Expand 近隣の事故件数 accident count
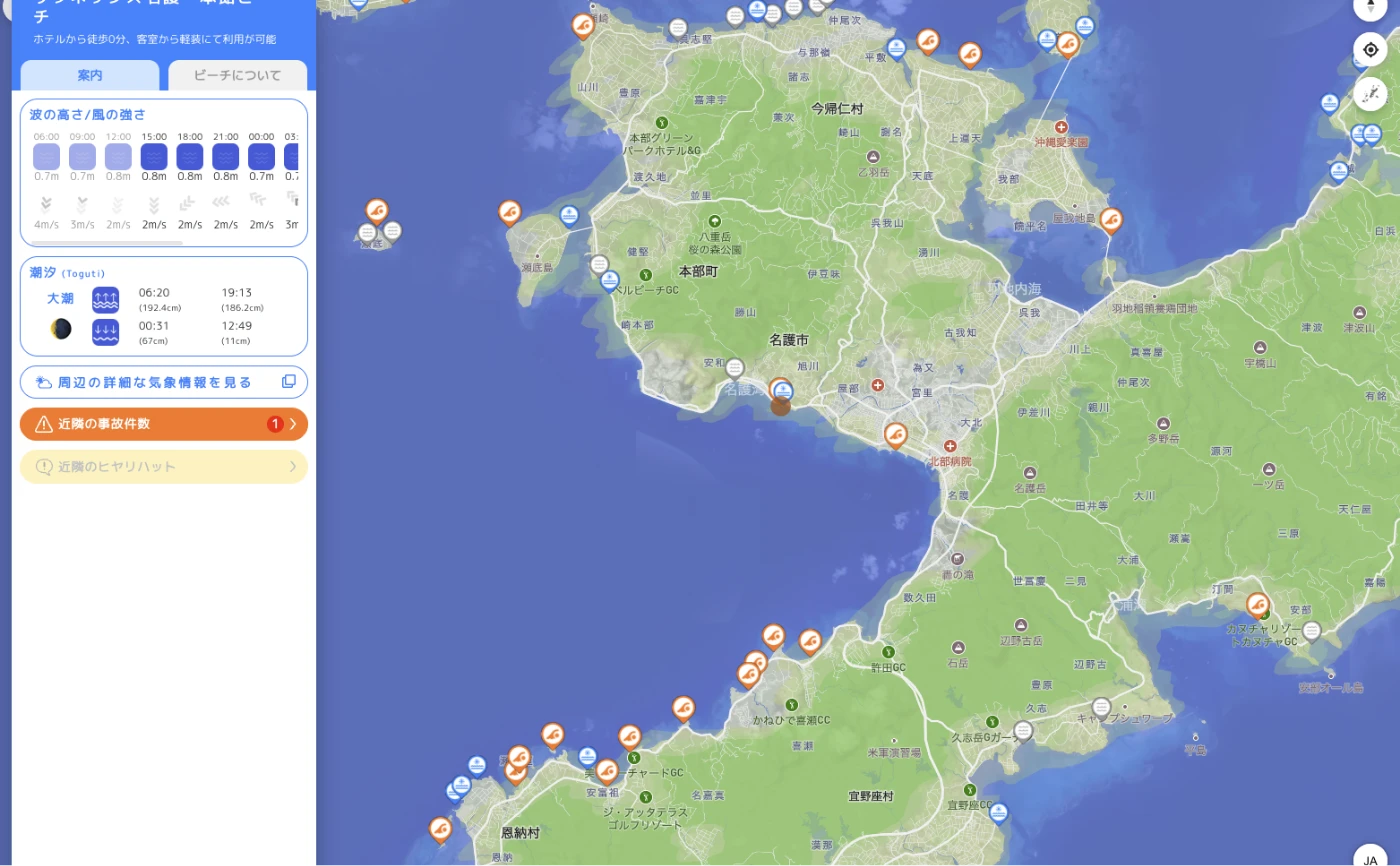1400x866 pixels. pos(164,424)
